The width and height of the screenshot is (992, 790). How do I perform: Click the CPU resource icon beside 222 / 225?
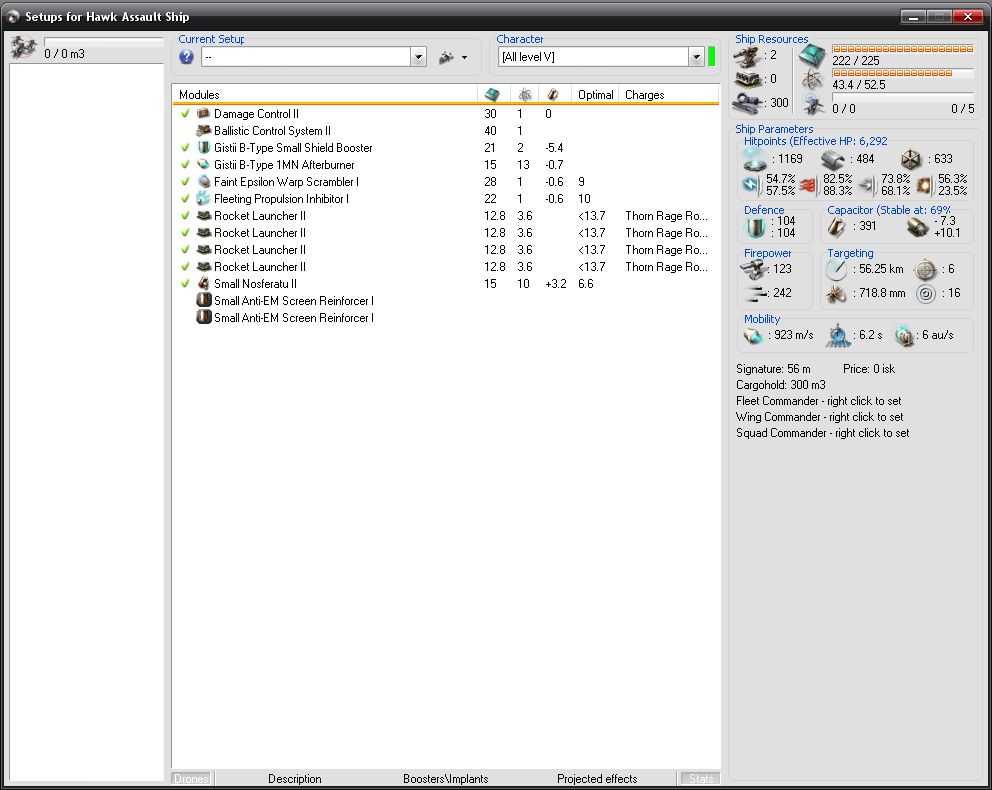(812, 55)
